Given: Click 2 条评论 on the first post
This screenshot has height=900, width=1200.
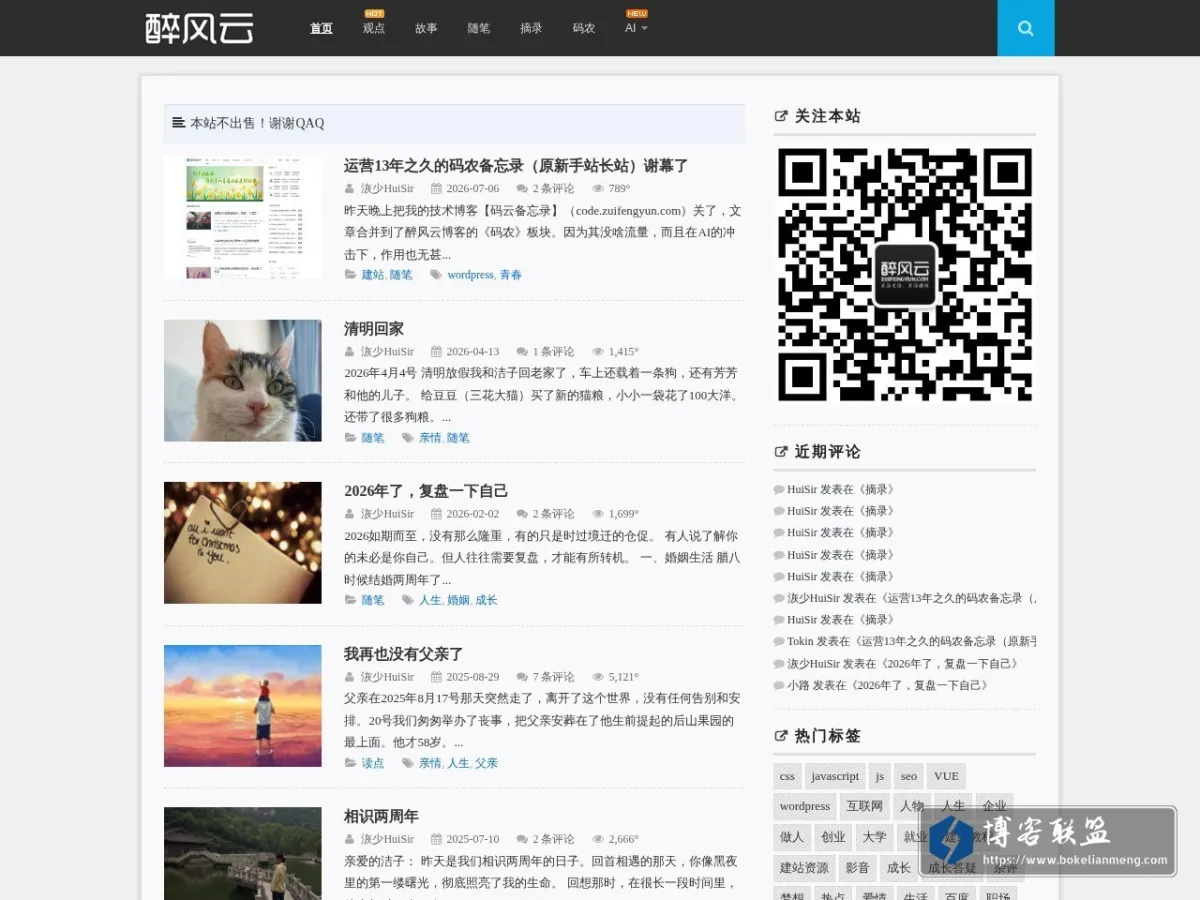Looking at the screenshot, I should click(x=554, y=189).
